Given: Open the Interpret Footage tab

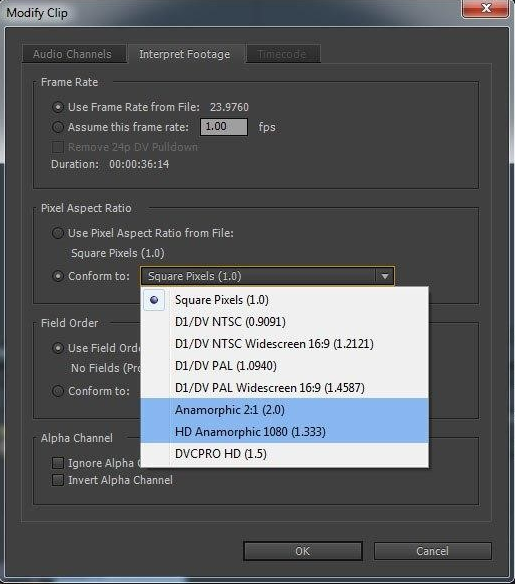Looking at the screenshot, I should 185,54.
